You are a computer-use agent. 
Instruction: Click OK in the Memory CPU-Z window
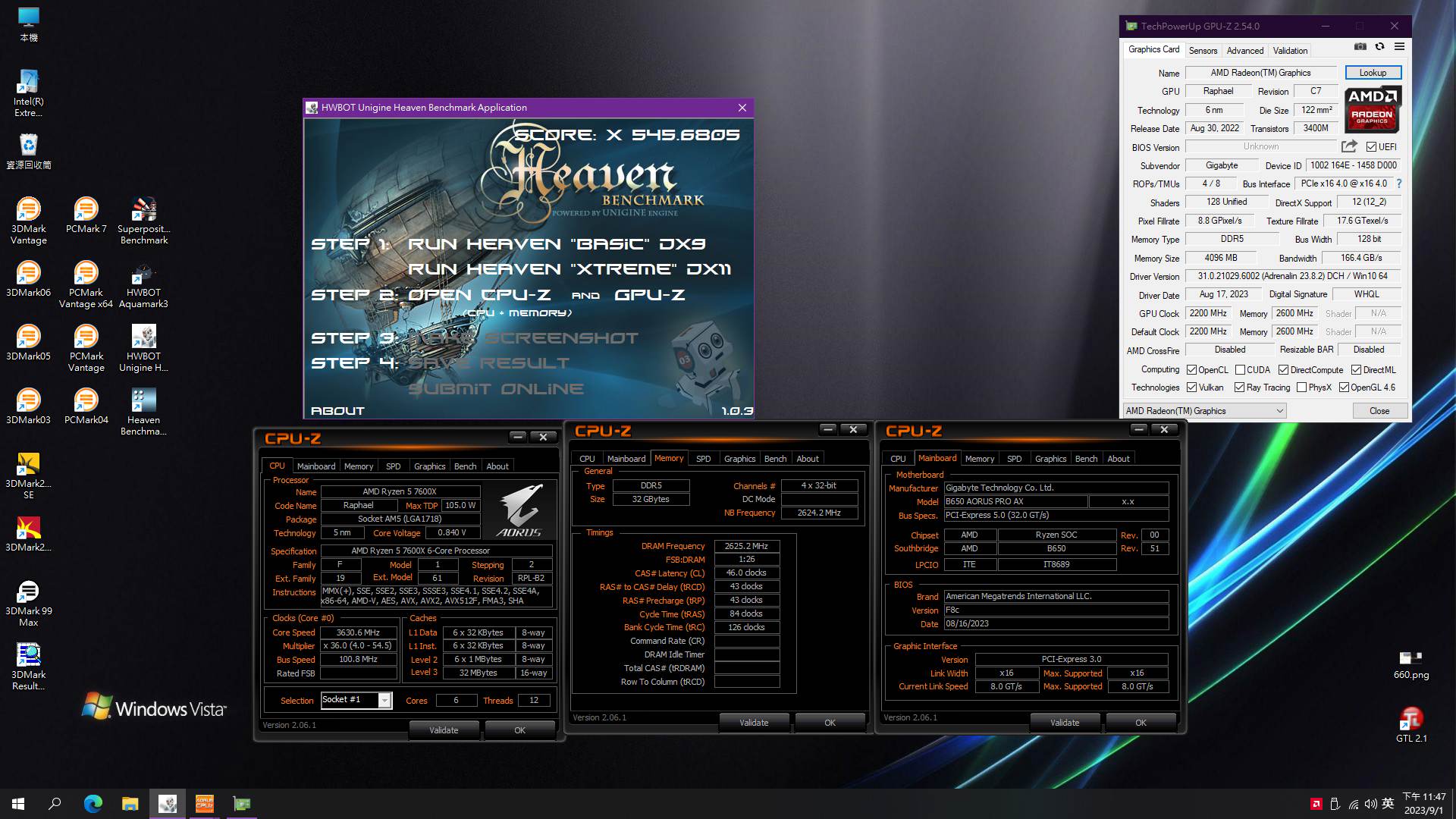click(830, 723)
